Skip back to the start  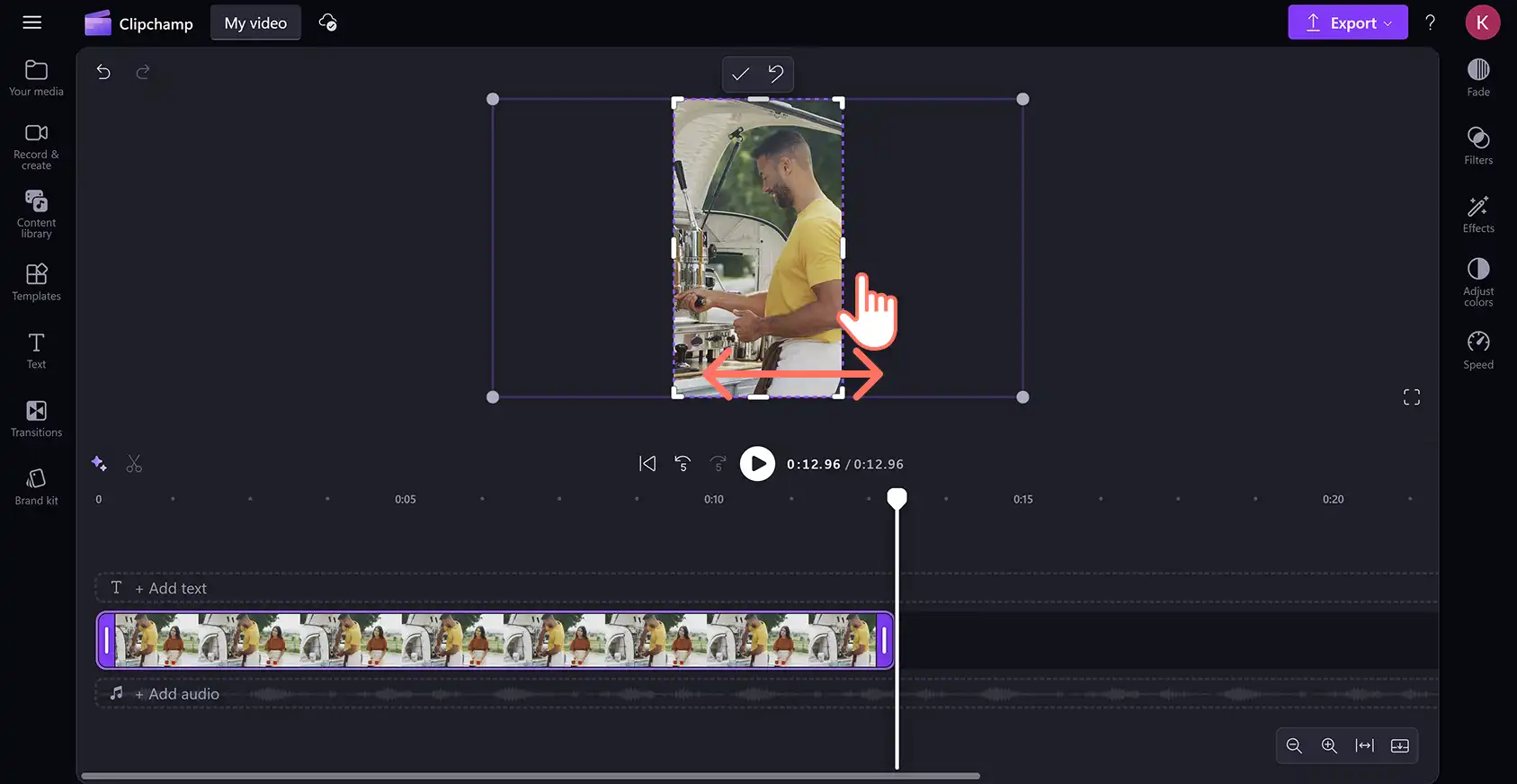(x=647, y=464)
